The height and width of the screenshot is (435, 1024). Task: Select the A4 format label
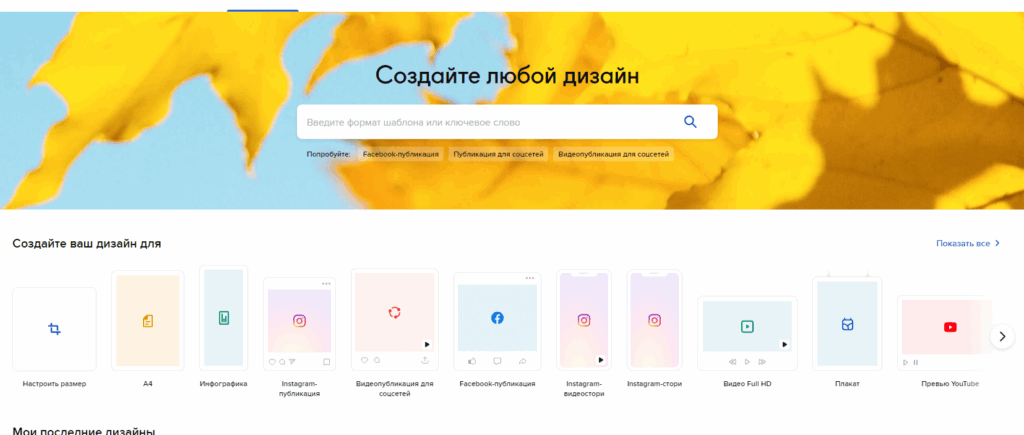pyautogui.click(x=148, y=384)
